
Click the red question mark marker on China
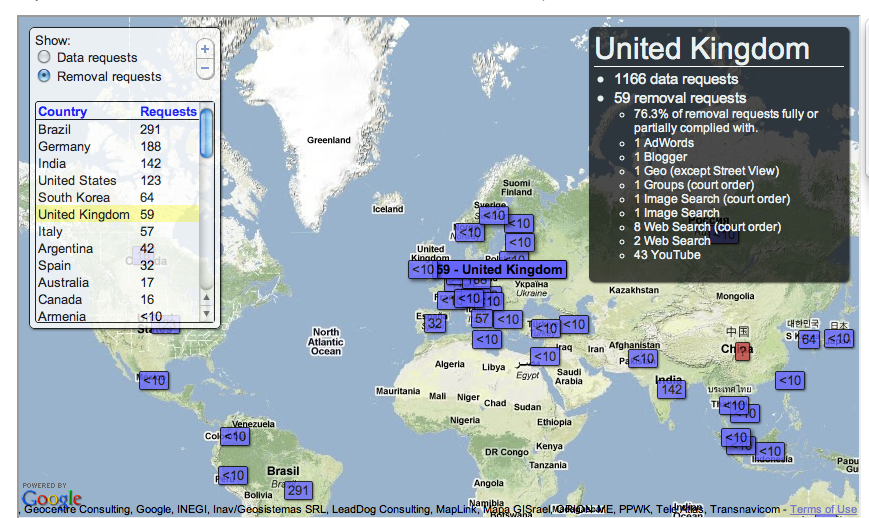coord(743,351)
